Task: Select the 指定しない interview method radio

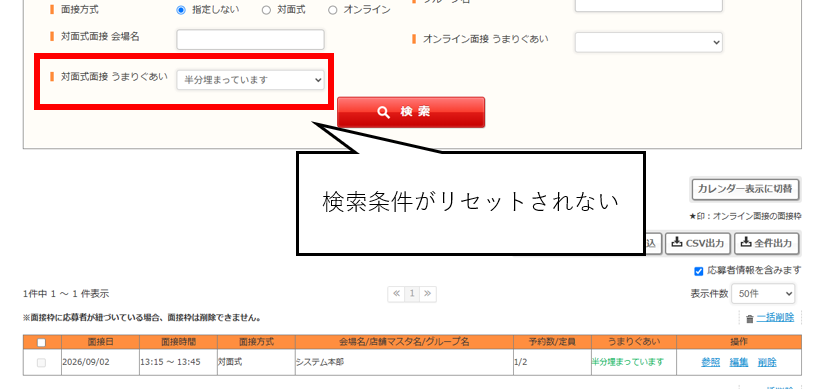Action: [x=181, y=10]
